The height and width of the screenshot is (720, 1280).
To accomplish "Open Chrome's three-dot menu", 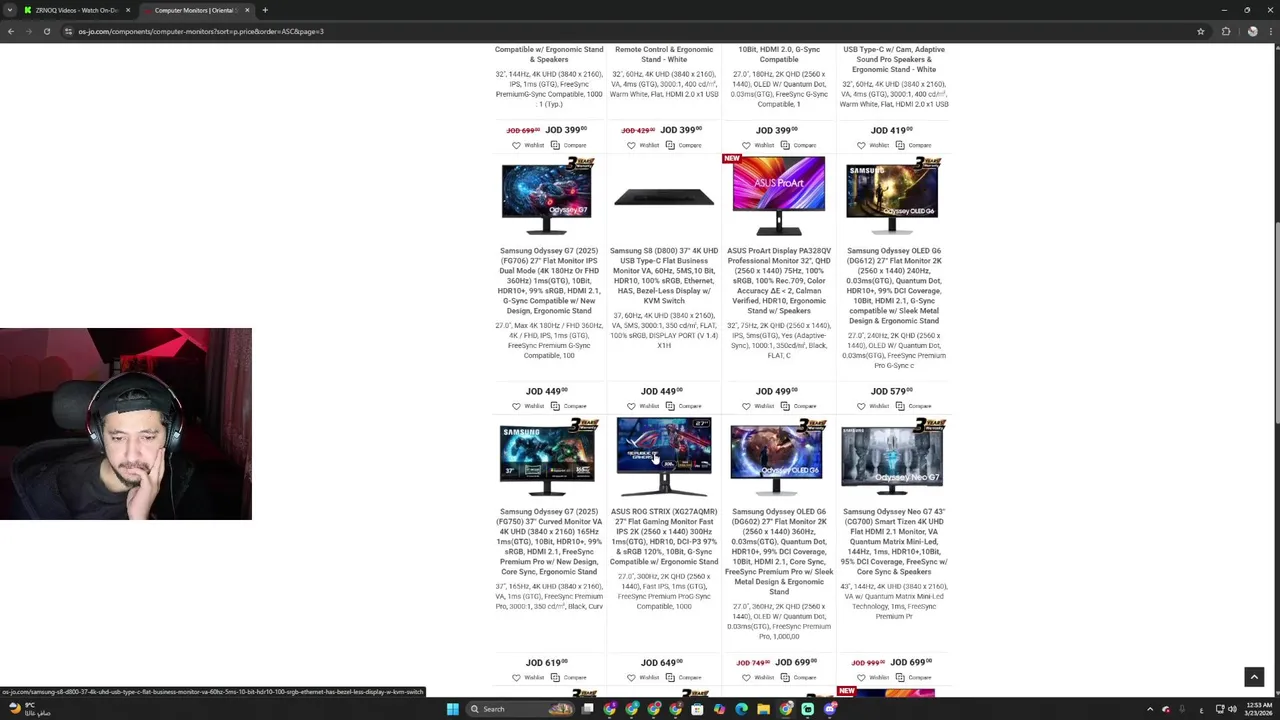I will click(1271, 31).
